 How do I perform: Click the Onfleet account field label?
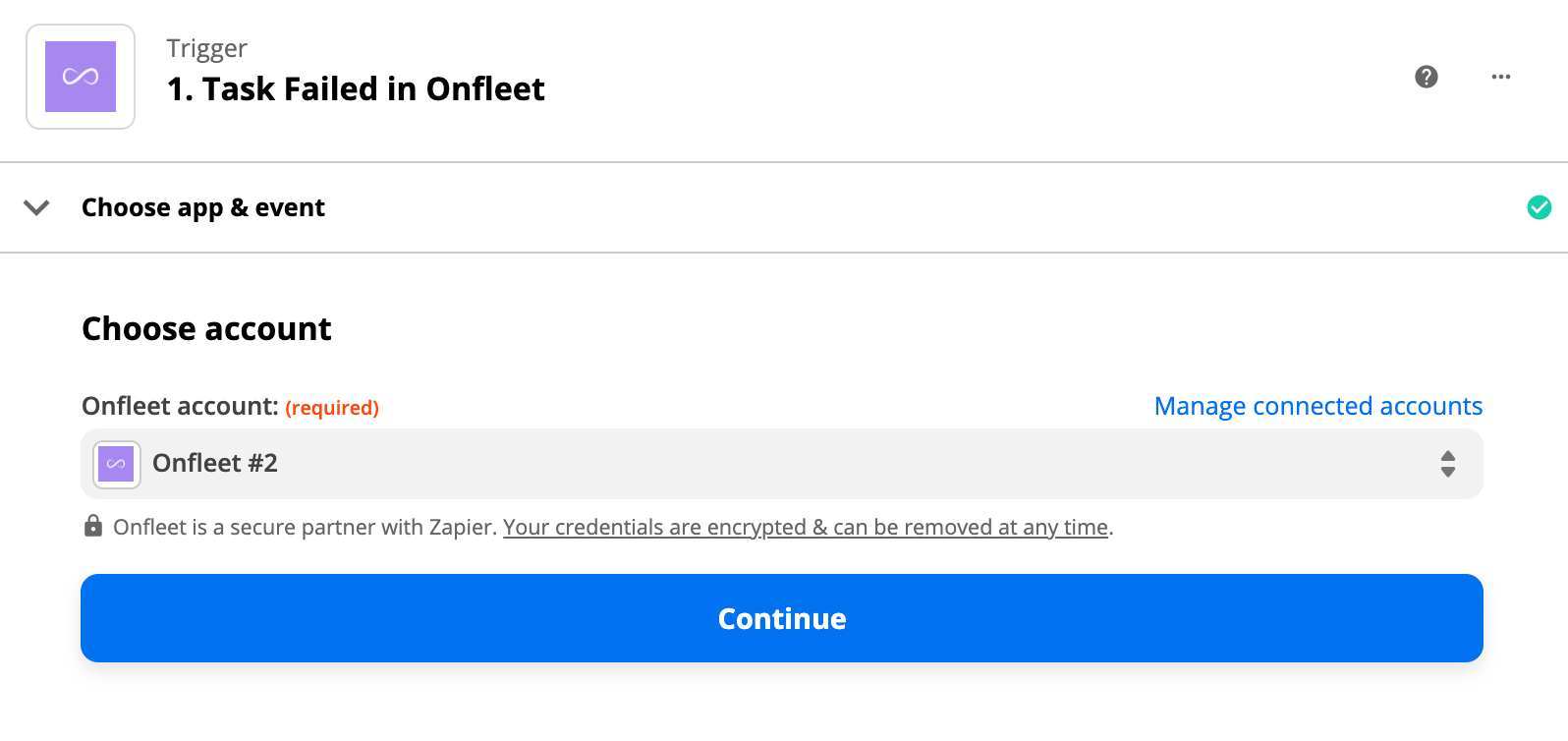pyautogui.click(x=180, y=406)
